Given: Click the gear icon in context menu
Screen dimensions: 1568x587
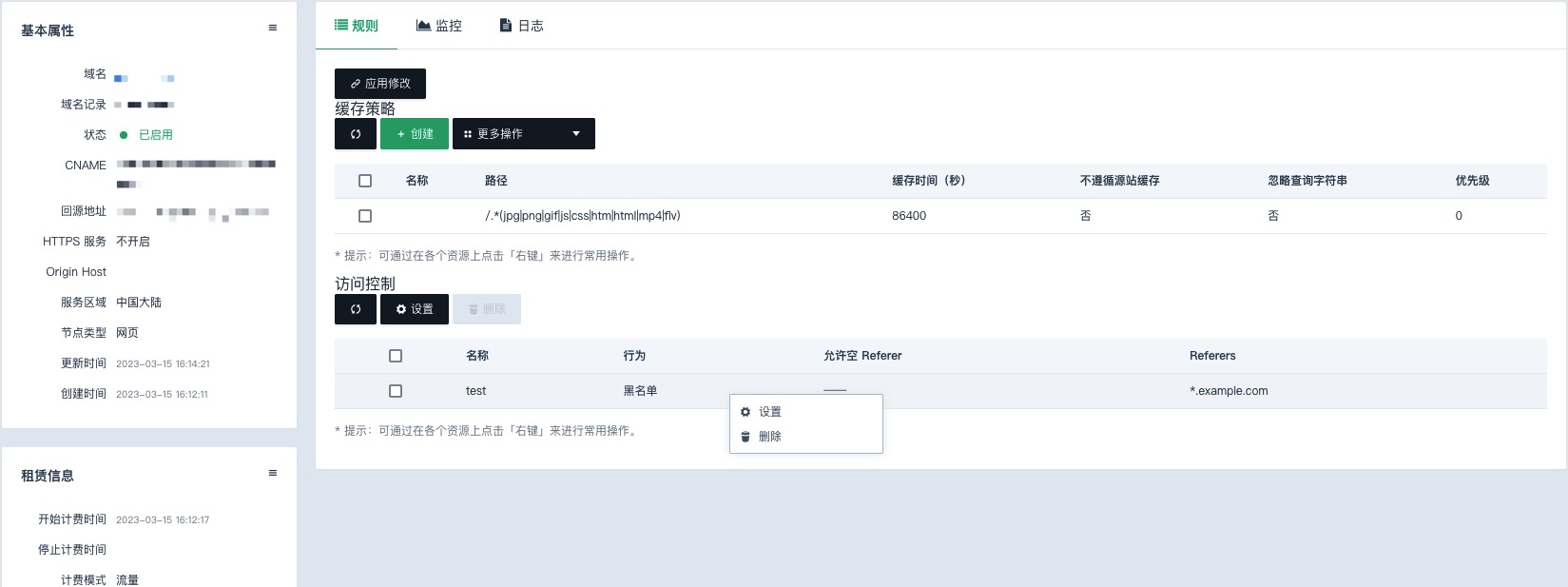Looking at the screenshot, I should (x=745, y=412).
